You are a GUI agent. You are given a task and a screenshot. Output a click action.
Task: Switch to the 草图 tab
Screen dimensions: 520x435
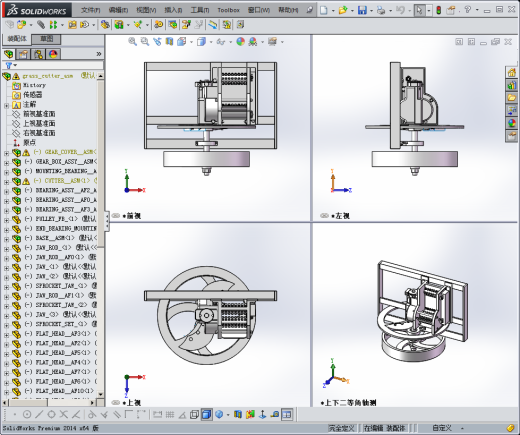46,39
